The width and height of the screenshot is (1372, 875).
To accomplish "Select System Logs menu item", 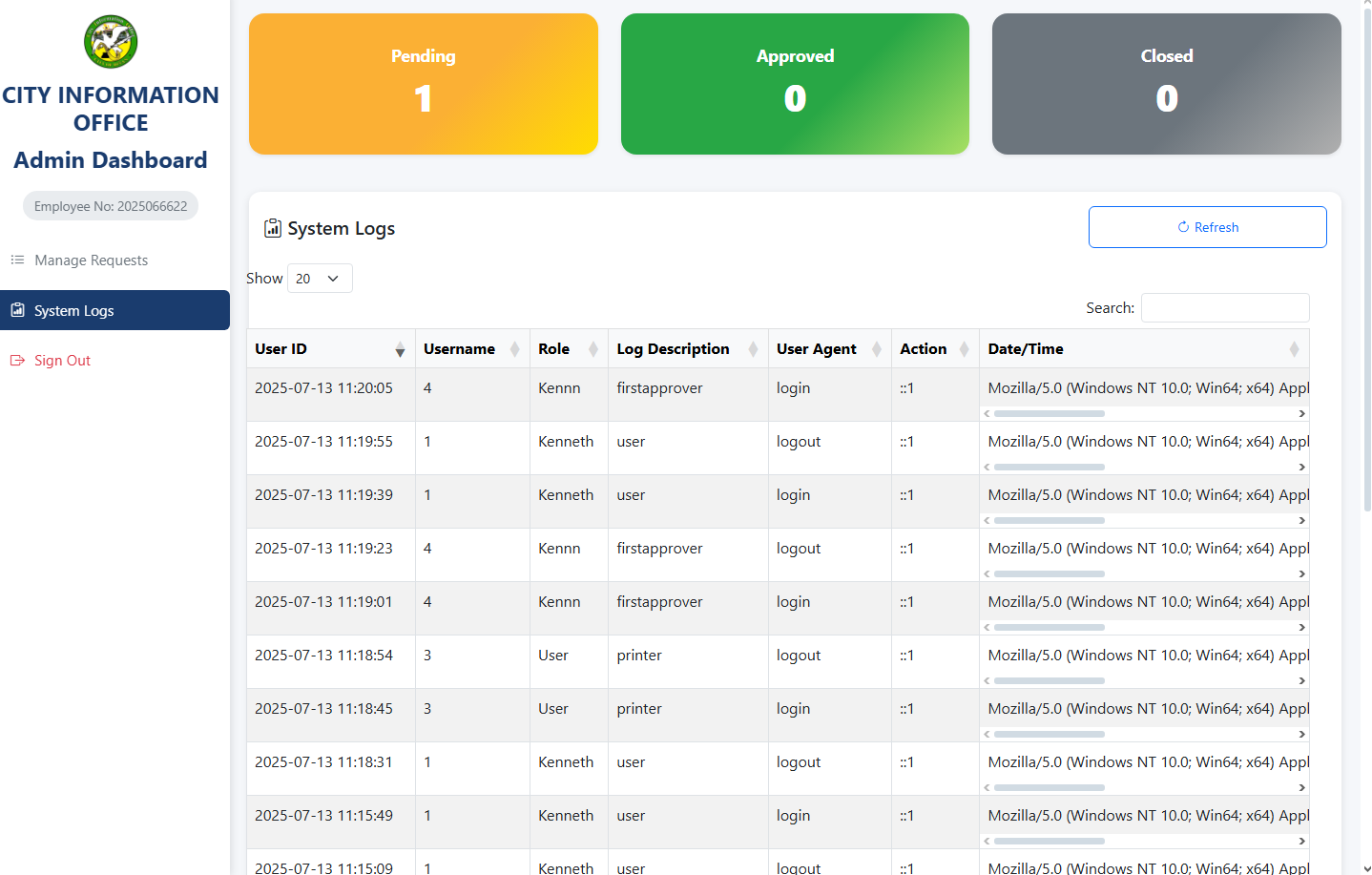I will (x=114, y=310).
